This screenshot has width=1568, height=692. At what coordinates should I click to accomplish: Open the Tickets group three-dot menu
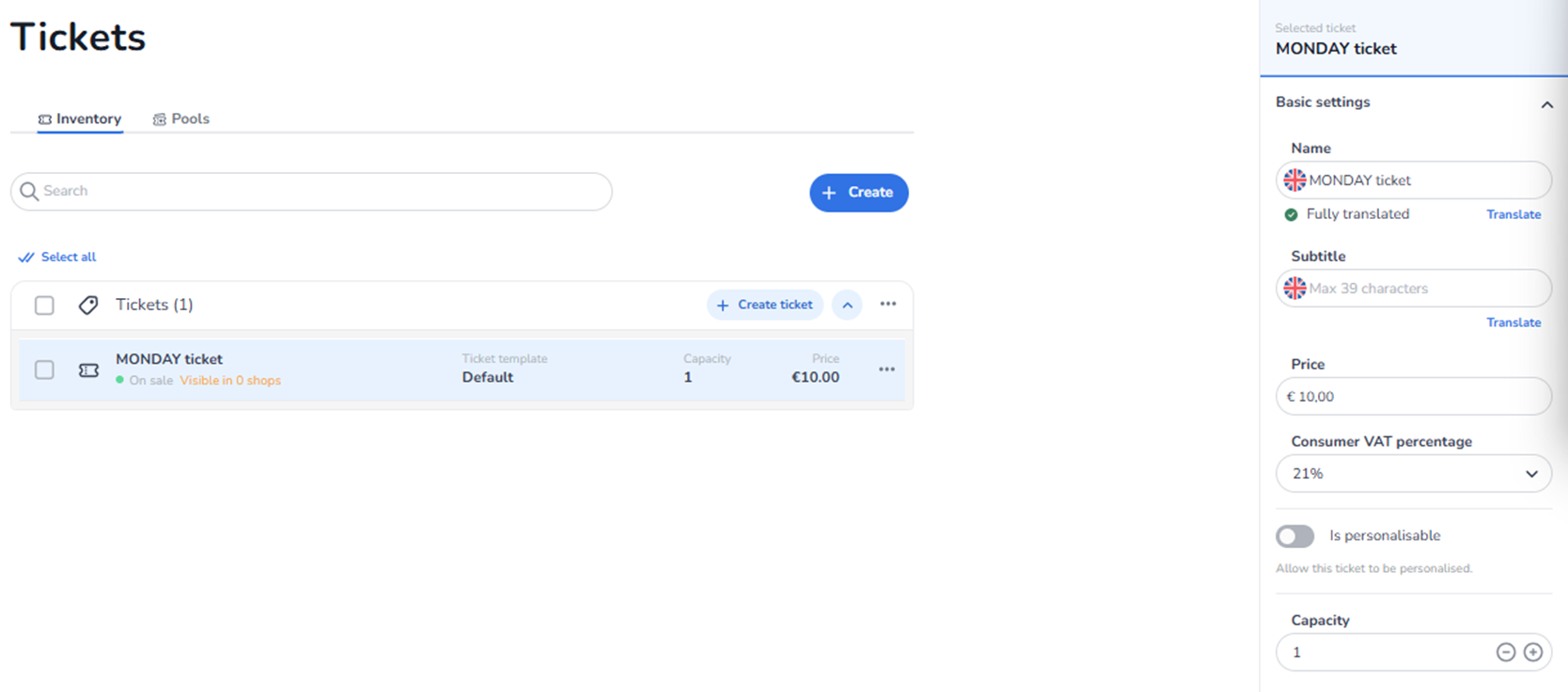(x=887, y=305)
